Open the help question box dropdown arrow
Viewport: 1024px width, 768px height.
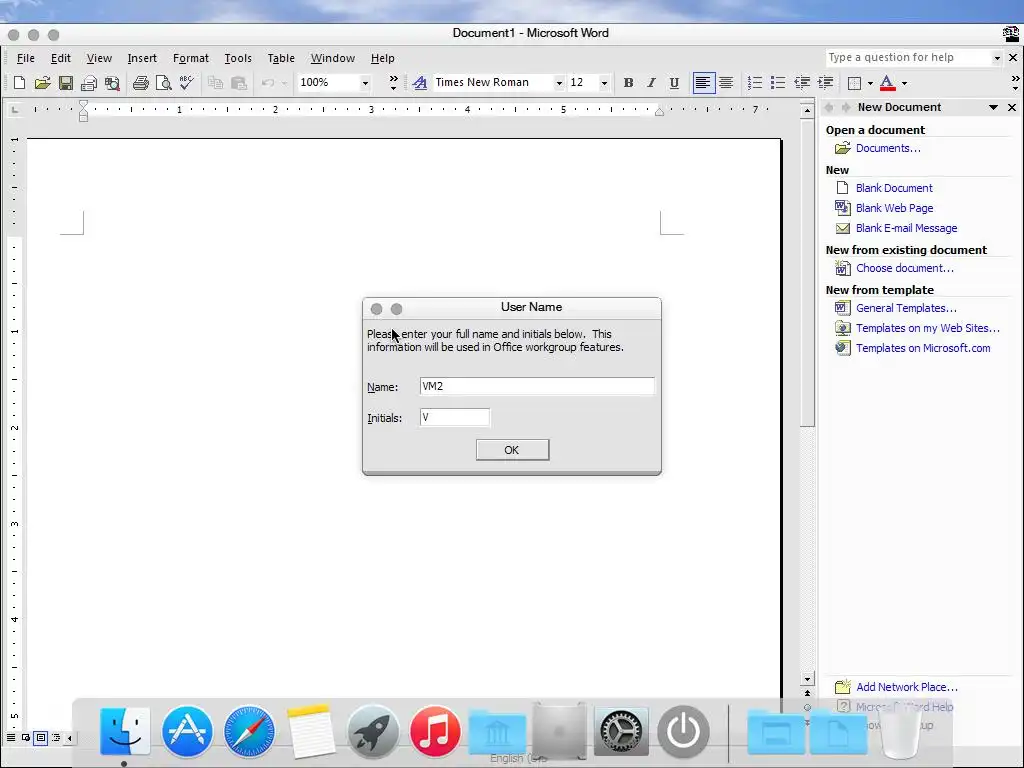coord(997,58)
